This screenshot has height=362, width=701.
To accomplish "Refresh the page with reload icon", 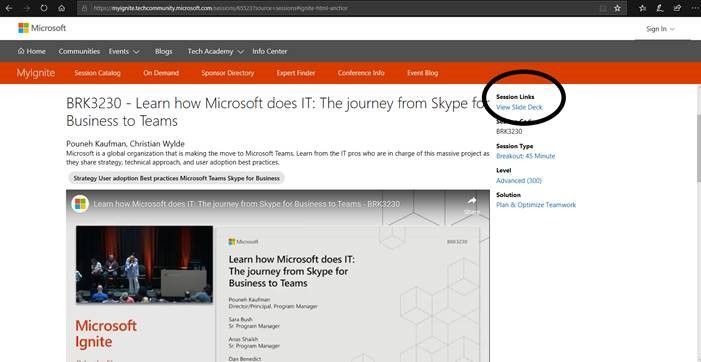I will click(x=44, y=8).
